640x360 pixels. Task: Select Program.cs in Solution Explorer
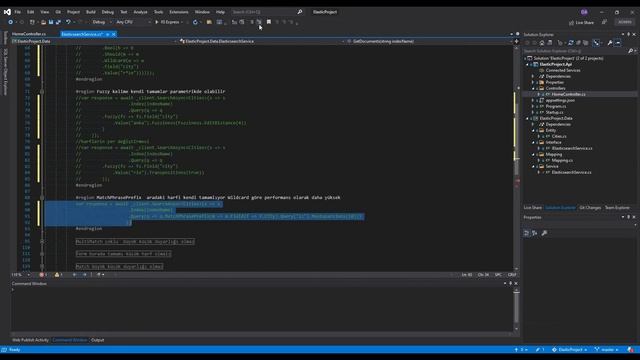(556, 106)
